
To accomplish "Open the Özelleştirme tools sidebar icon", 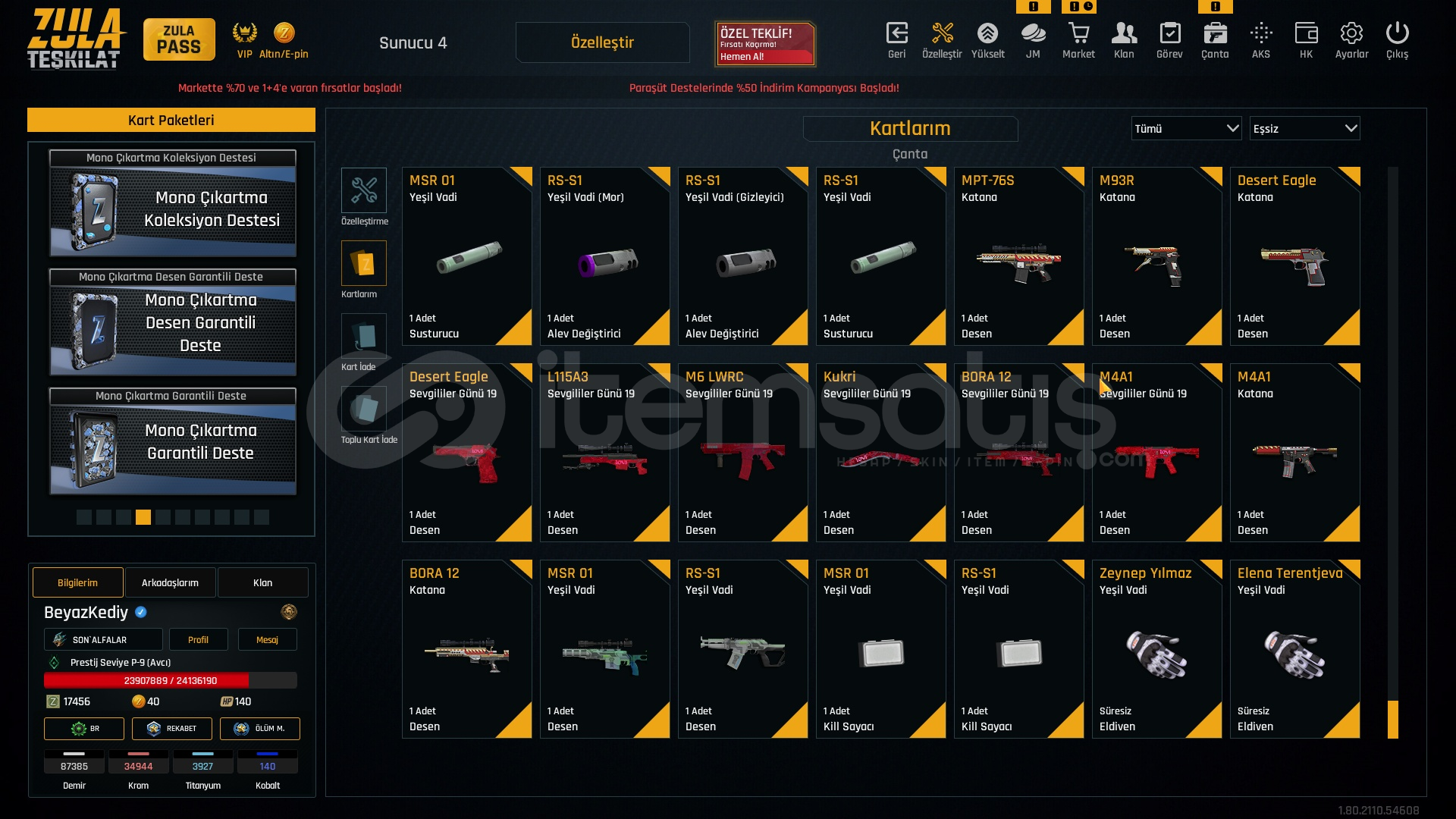I will click(x=363, y=190).
